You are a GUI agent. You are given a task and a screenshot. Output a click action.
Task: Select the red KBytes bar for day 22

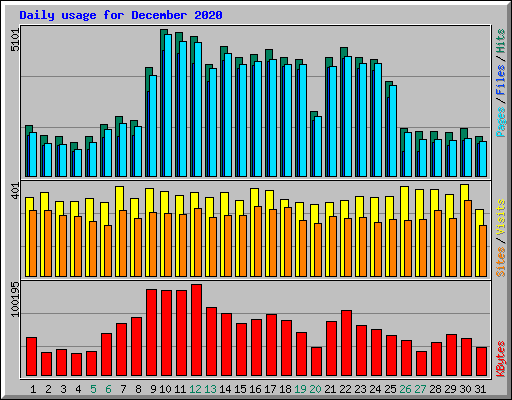pos(346,343)
